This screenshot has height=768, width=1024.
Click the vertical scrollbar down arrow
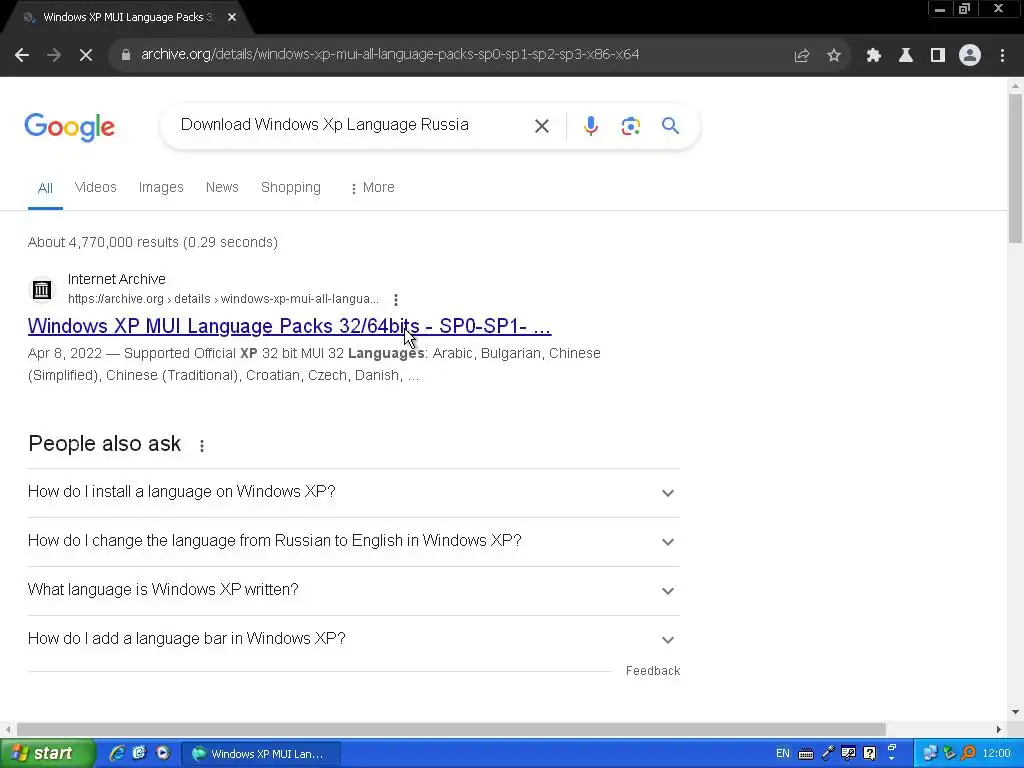[1015, 712]
